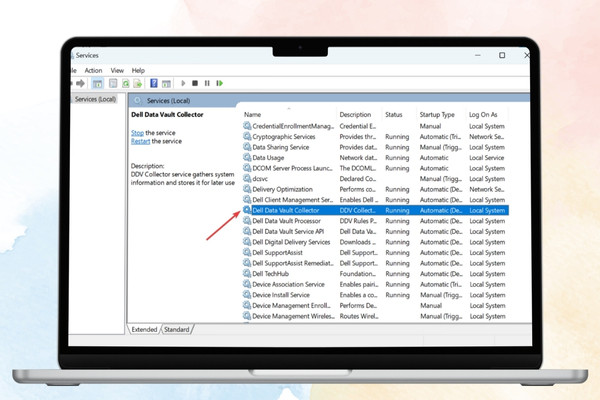
Task: Switch to the Standard tab
Action: click(x=177, y=329)
